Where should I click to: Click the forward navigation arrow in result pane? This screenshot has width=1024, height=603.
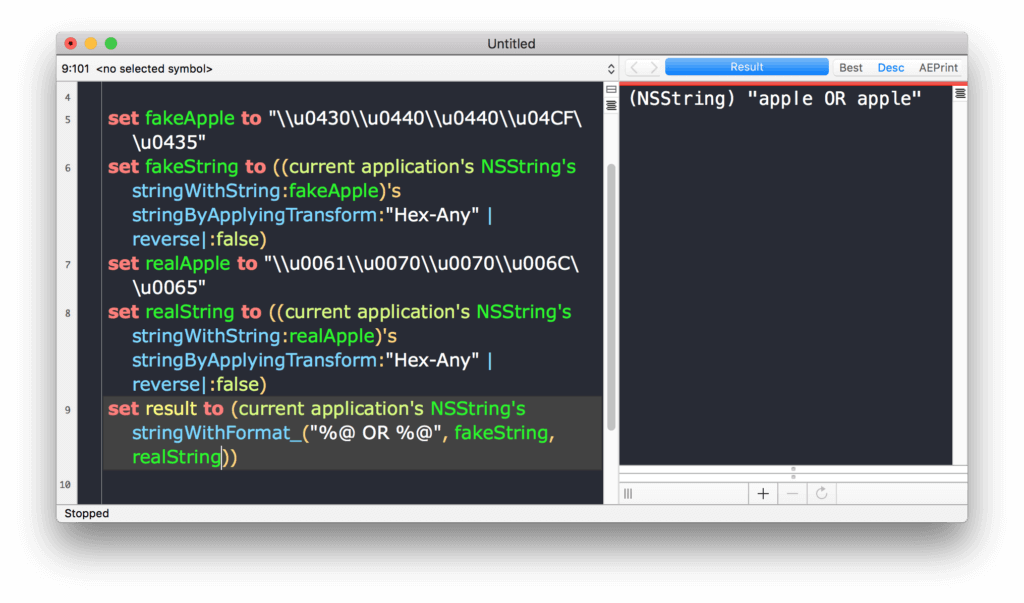[653, 68]
